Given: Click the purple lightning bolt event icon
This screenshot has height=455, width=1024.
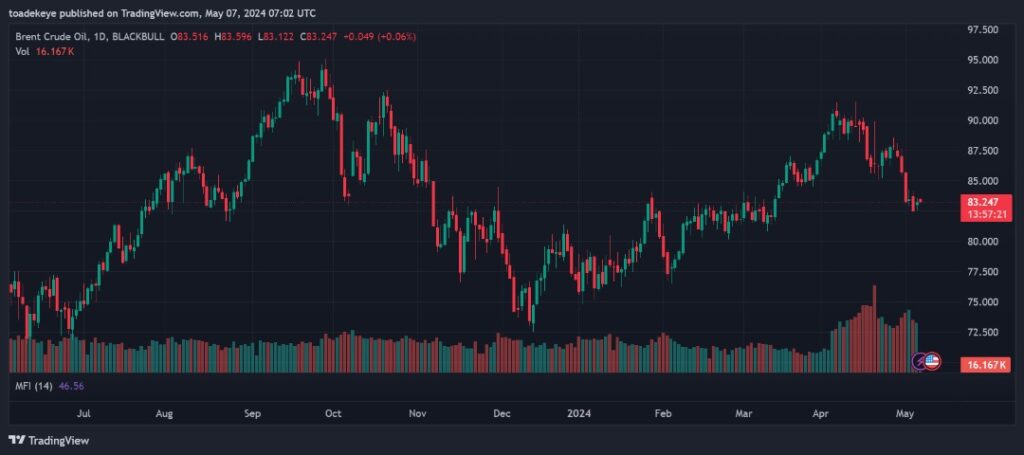Looking at the screenshot, I should 921,361.
